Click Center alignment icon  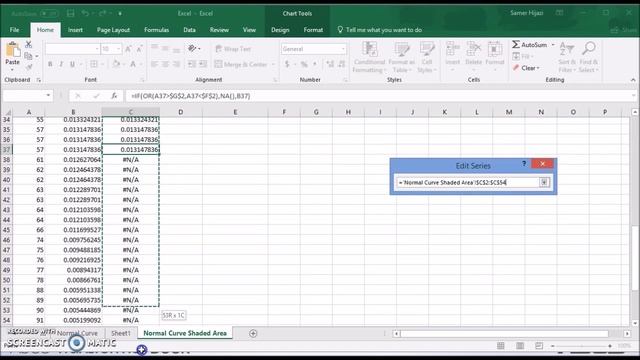[165, 64]
